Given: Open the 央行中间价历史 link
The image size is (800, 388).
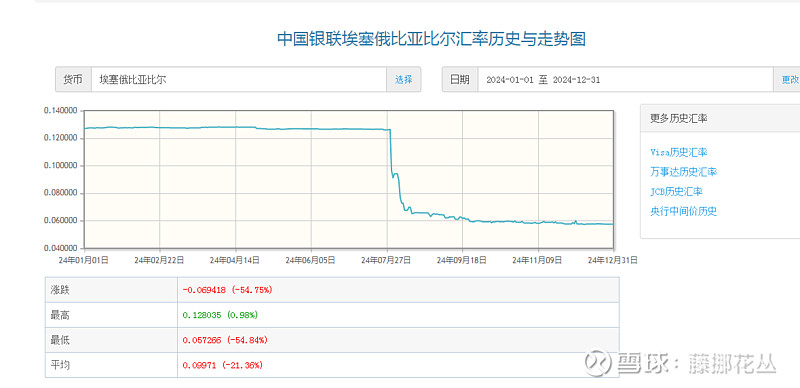Looking at the screenshot, I should point(683,211).
